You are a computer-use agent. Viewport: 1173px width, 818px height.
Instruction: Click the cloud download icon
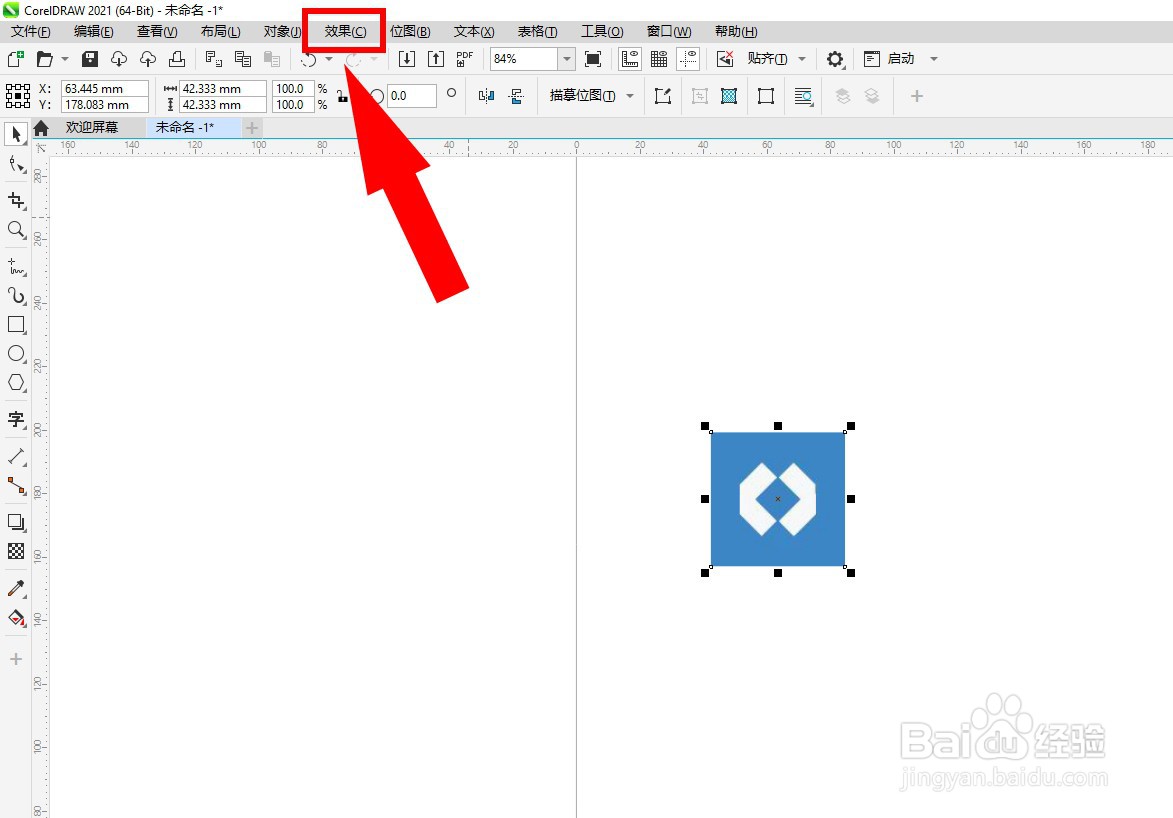click(119, 58)
